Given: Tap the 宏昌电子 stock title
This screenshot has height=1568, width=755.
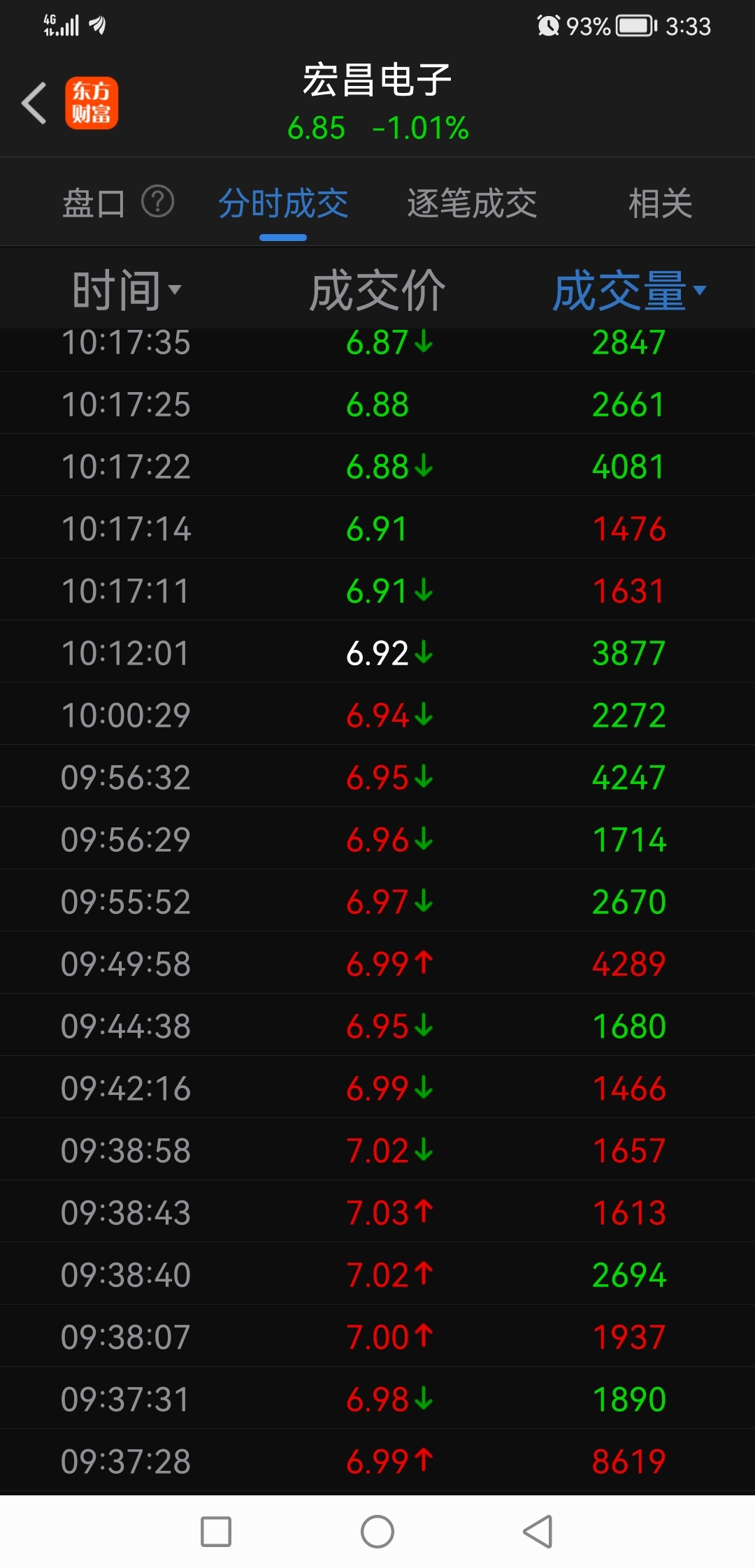Looking at the screenshot, I should [x=377, y=80].
